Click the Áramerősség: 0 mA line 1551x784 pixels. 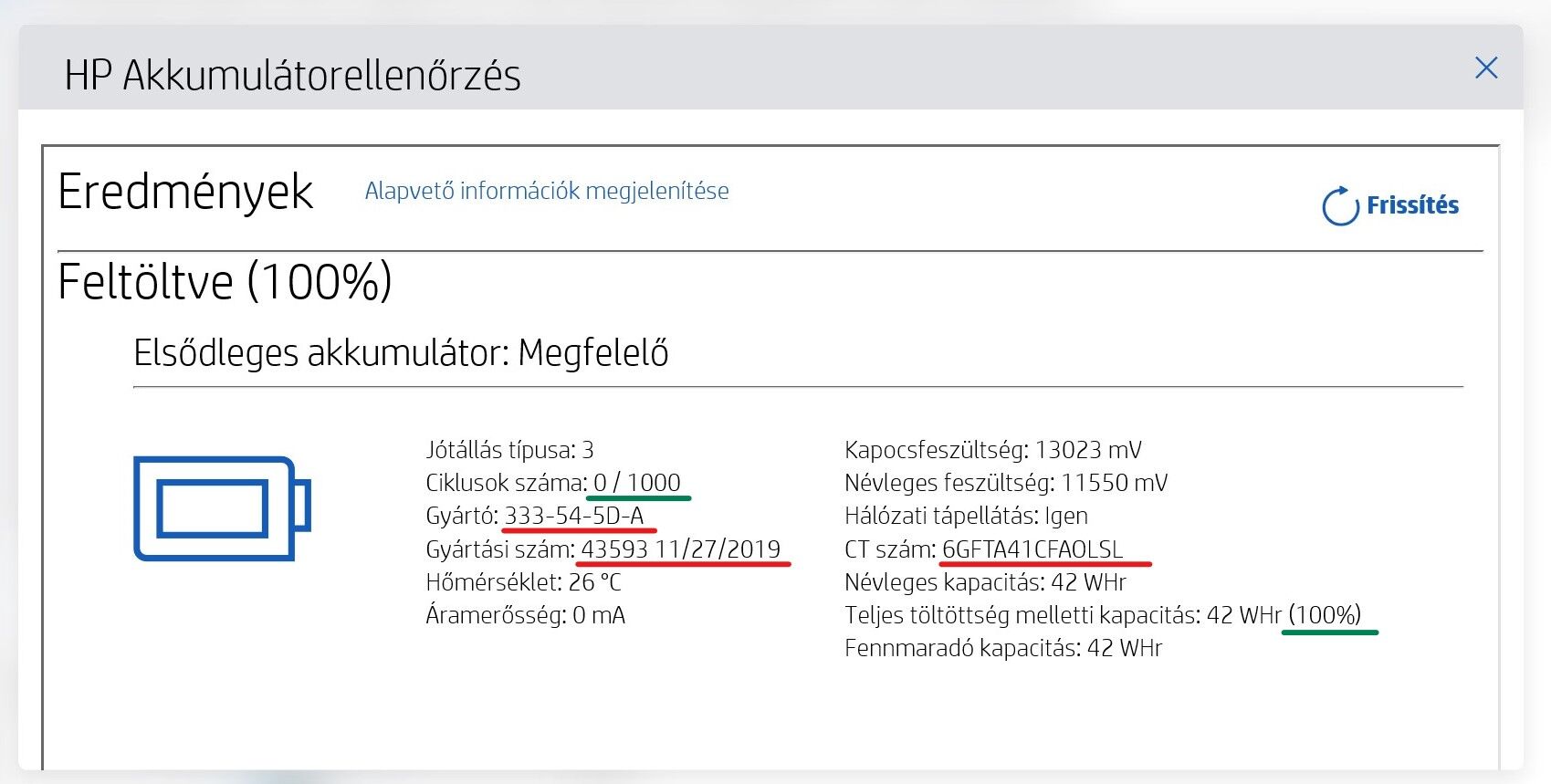(526, 614)
